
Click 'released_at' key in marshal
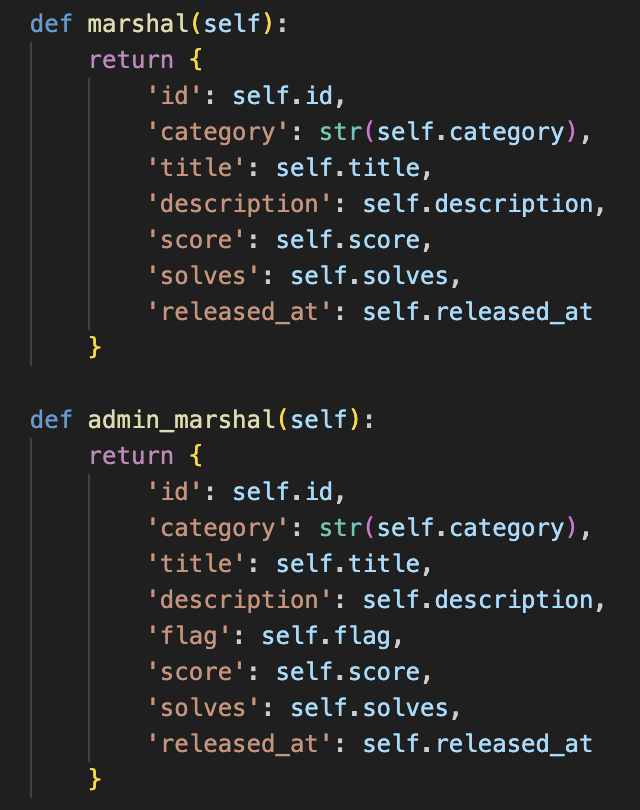[x=239, y=312]
